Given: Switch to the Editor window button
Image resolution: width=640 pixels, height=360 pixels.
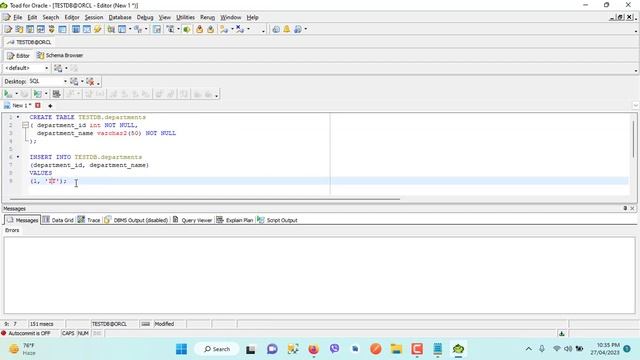Looking at the screenshot, I should tap(18, 55).
